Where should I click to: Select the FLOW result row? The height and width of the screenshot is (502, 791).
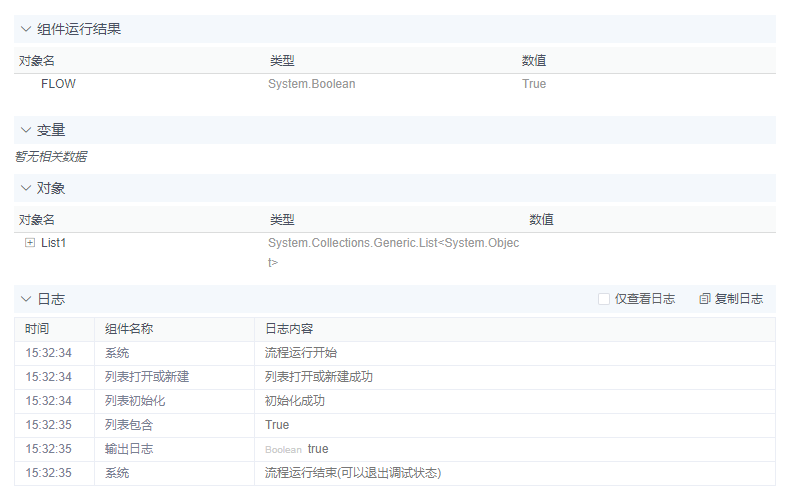click(x=395, y=84)
